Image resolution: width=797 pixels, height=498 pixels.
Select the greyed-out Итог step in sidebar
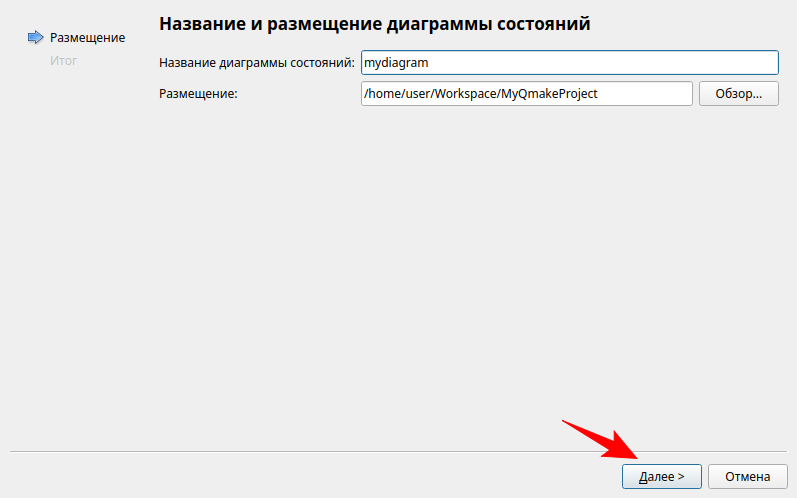click(63, 61)
